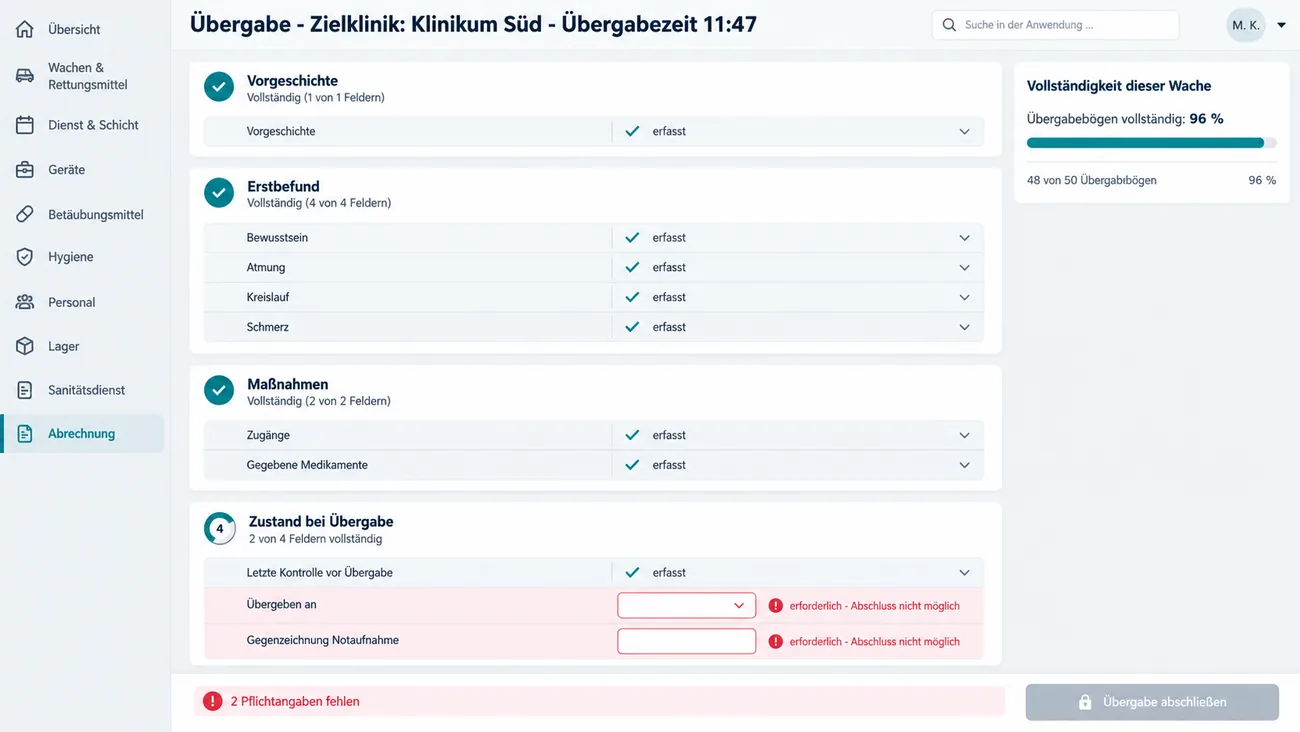Click the Übergabebögen completeness progress bar
The width and height of the screenshot is (1300, 732).
click(x=1151, y=143)
